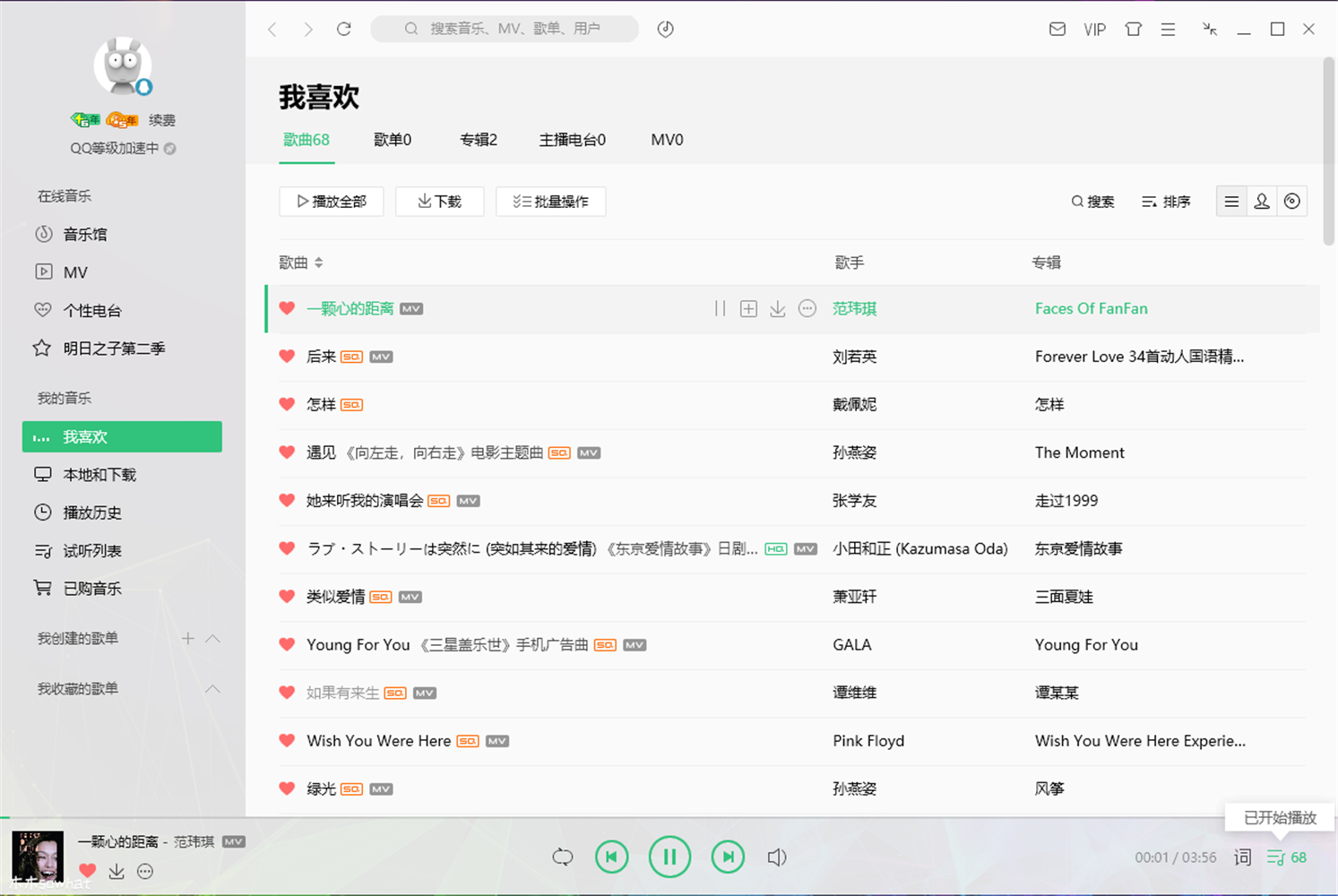
Task: Unlike the song 后来
Action: click(287, 357)
